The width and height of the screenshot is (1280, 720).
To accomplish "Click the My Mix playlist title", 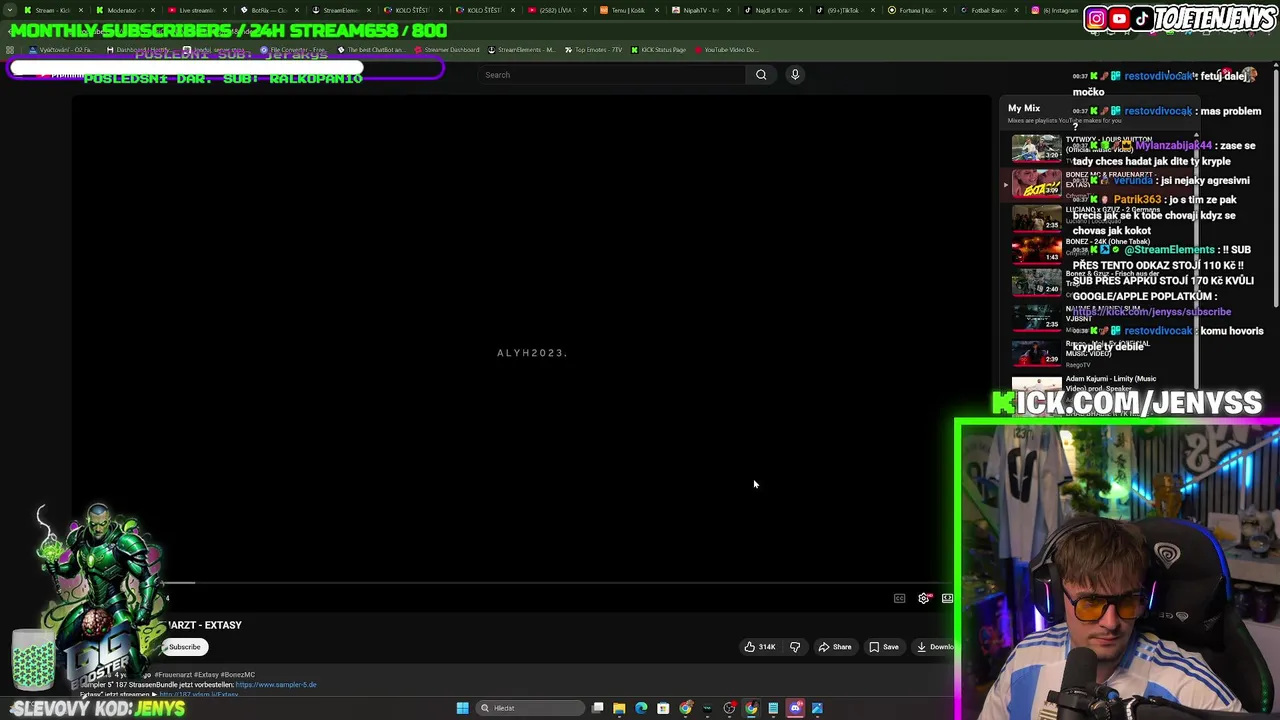I will [1024, 108].
